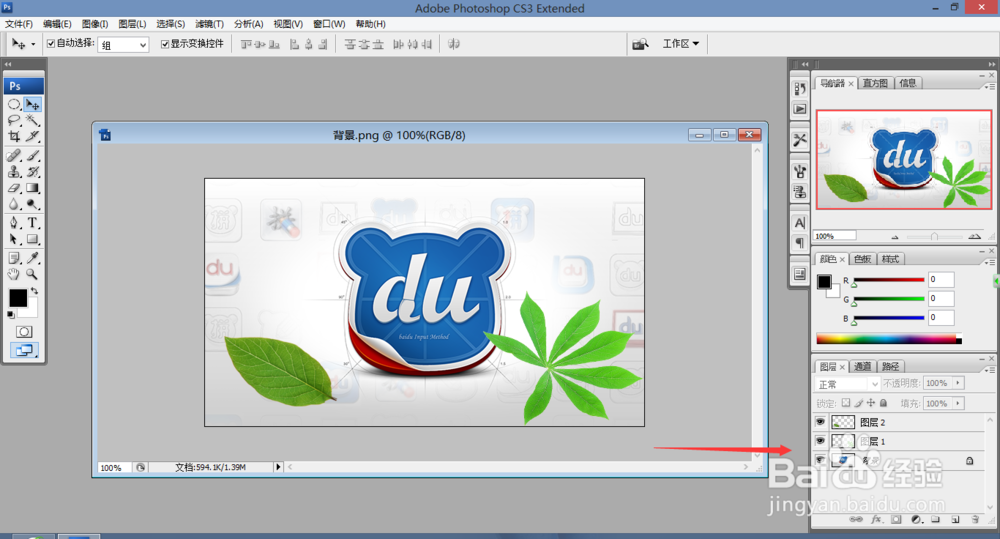Open 填充 slider arrow
Screen dimensions: 1000x539
[958, 403]
